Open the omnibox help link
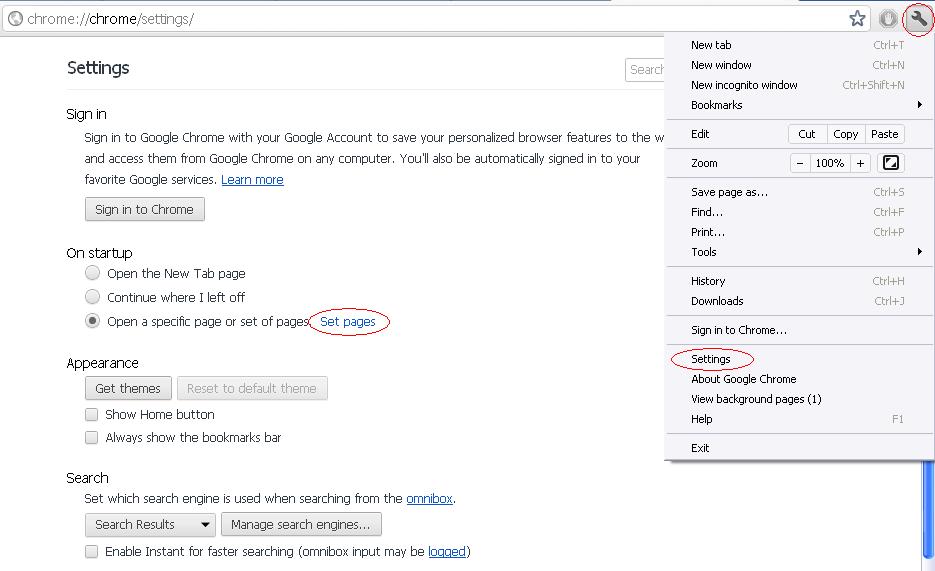Image resolution: width=935 pixels, height=571 pixels. pyautogui.click(x=429, y=498)
